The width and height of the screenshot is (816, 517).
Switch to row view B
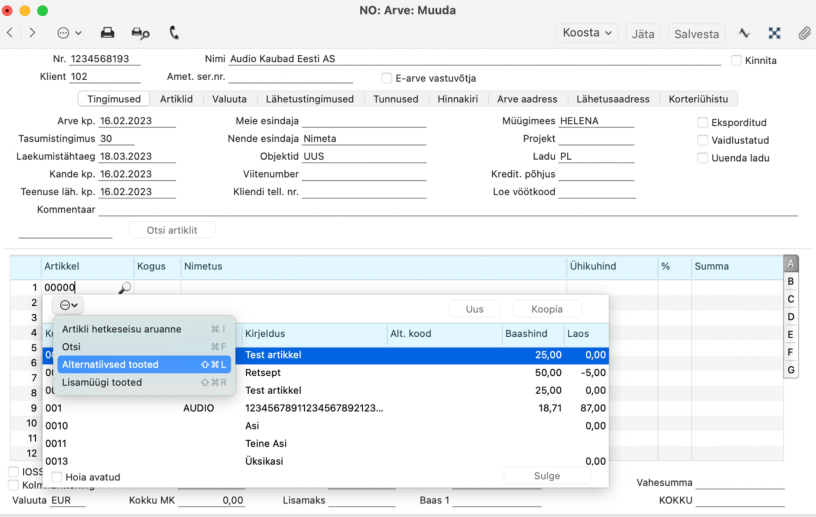click(790, 282)
